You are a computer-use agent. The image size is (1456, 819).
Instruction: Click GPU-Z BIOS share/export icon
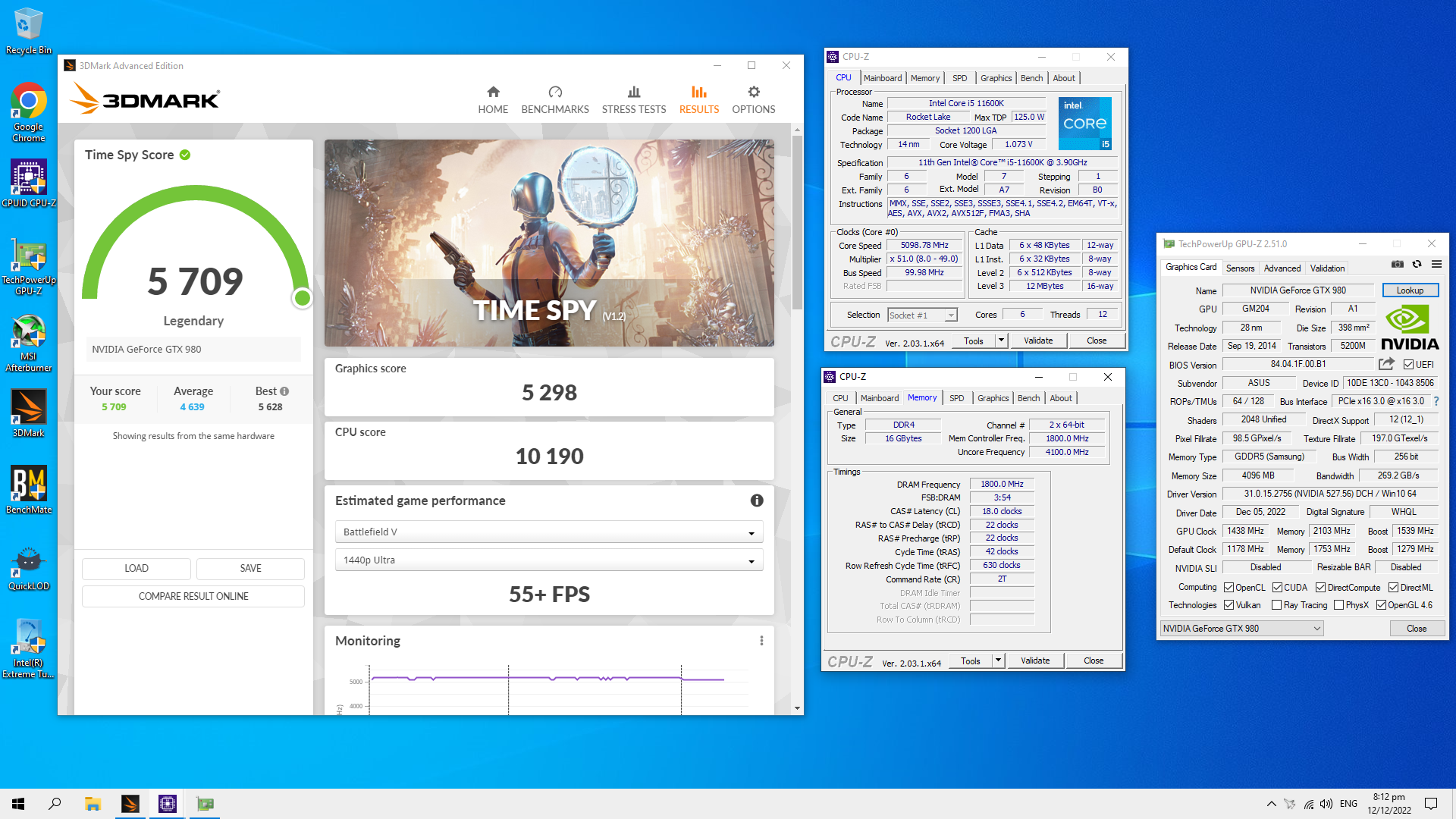(1386, 364)
